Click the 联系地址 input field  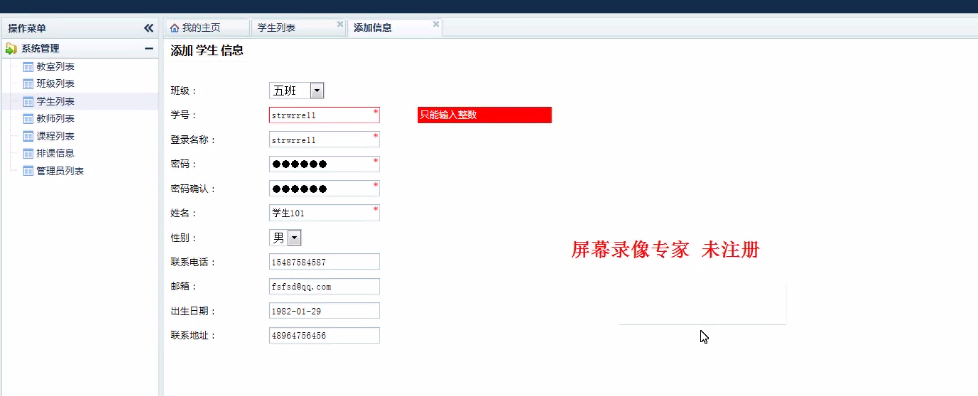pos(324,336)
